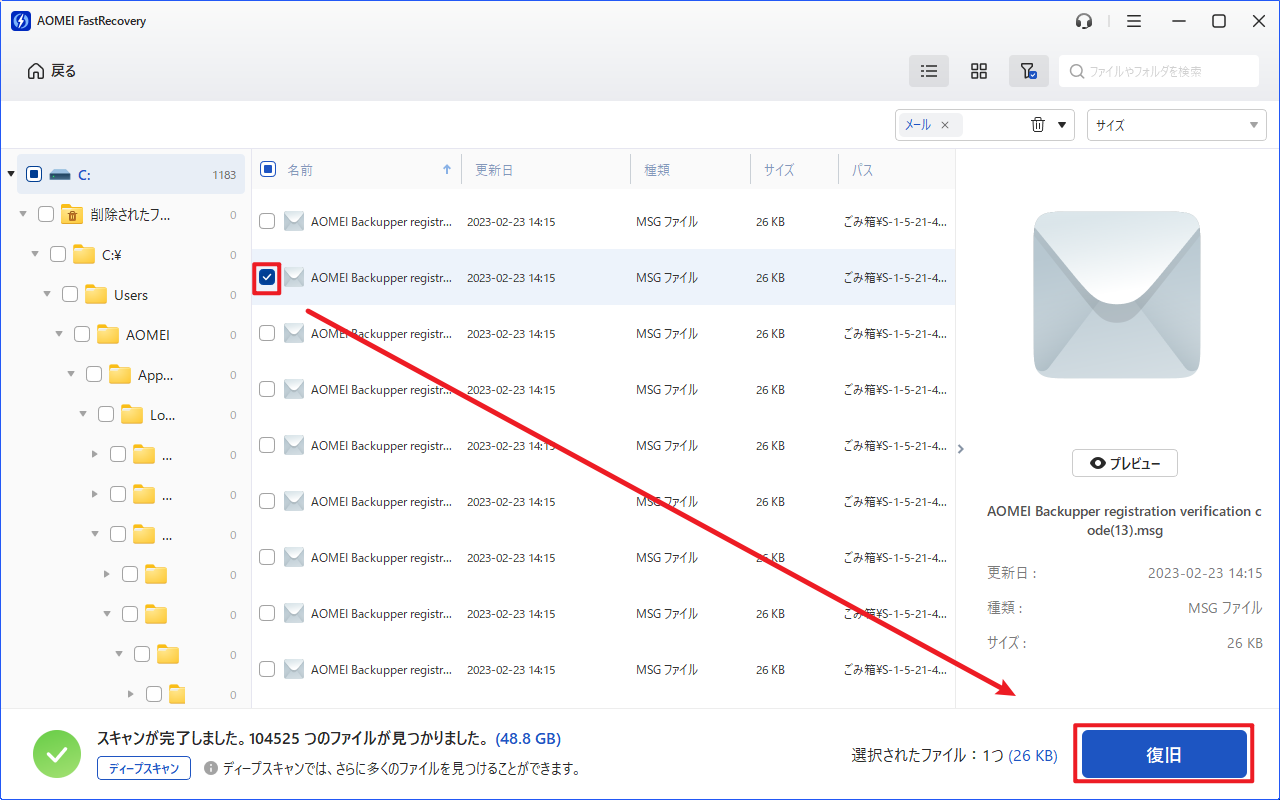Image resolution: width=1280 pixels, height=800 pixels.
Task: Click the green scan-complete checkmark icon
Action: 57,754
